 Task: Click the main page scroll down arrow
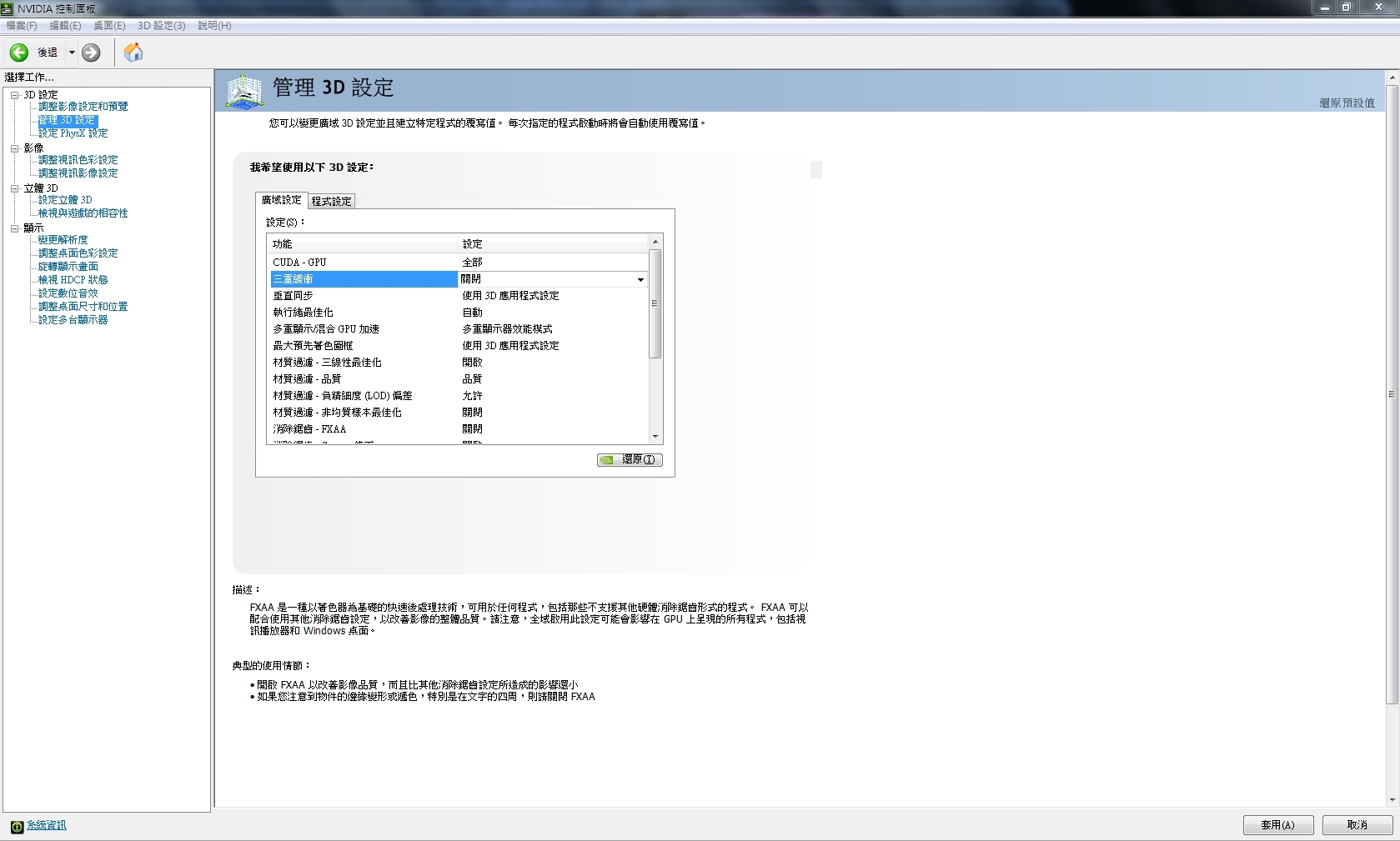pos(1392,800)
